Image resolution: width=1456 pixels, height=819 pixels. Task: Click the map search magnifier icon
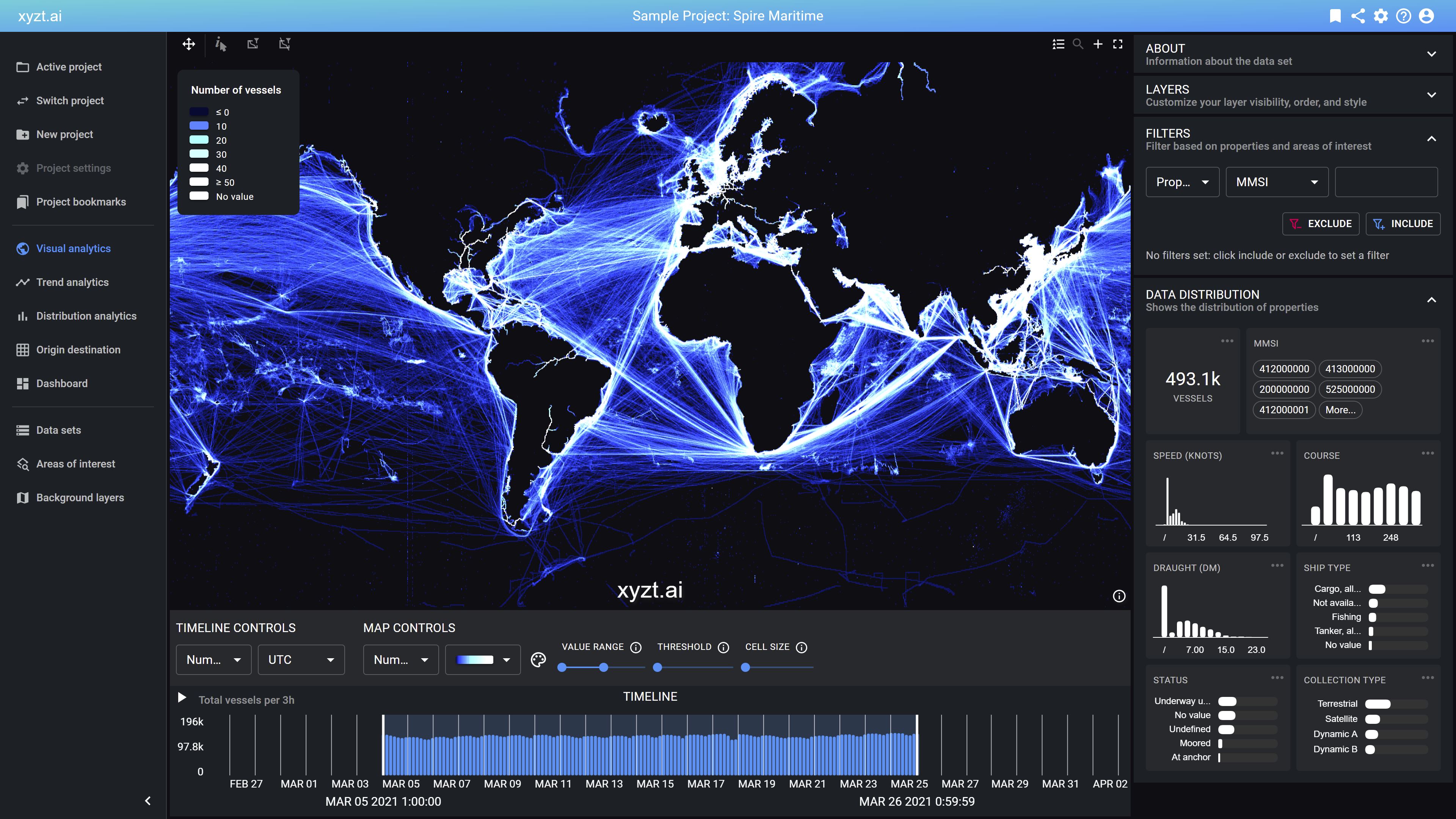tap(1078, 44)
